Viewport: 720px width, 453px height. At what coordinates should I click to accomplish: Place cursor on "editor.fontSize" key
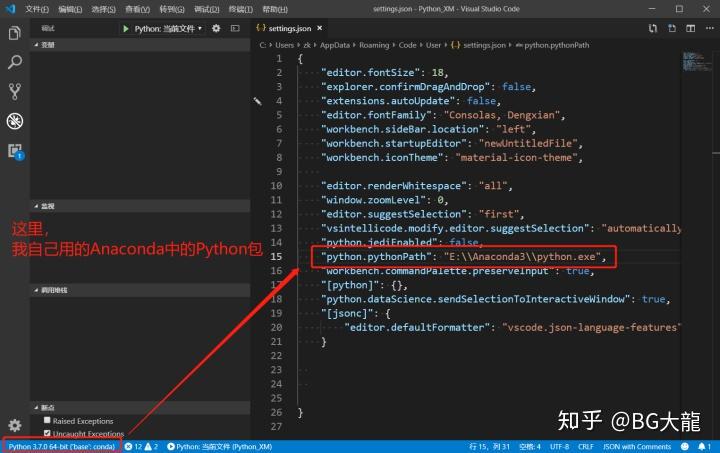[x=370, y=73]
